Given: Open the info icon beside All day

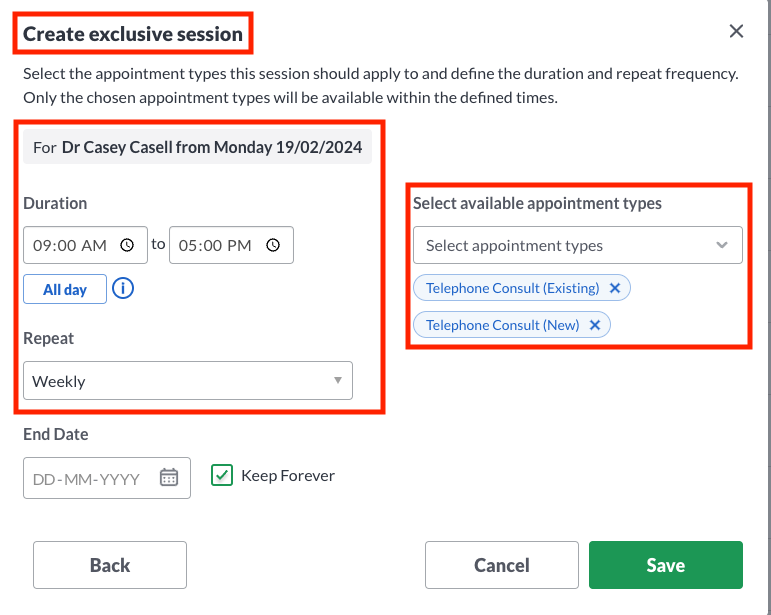Looking at the screenshot, I should tap(123, 288).
